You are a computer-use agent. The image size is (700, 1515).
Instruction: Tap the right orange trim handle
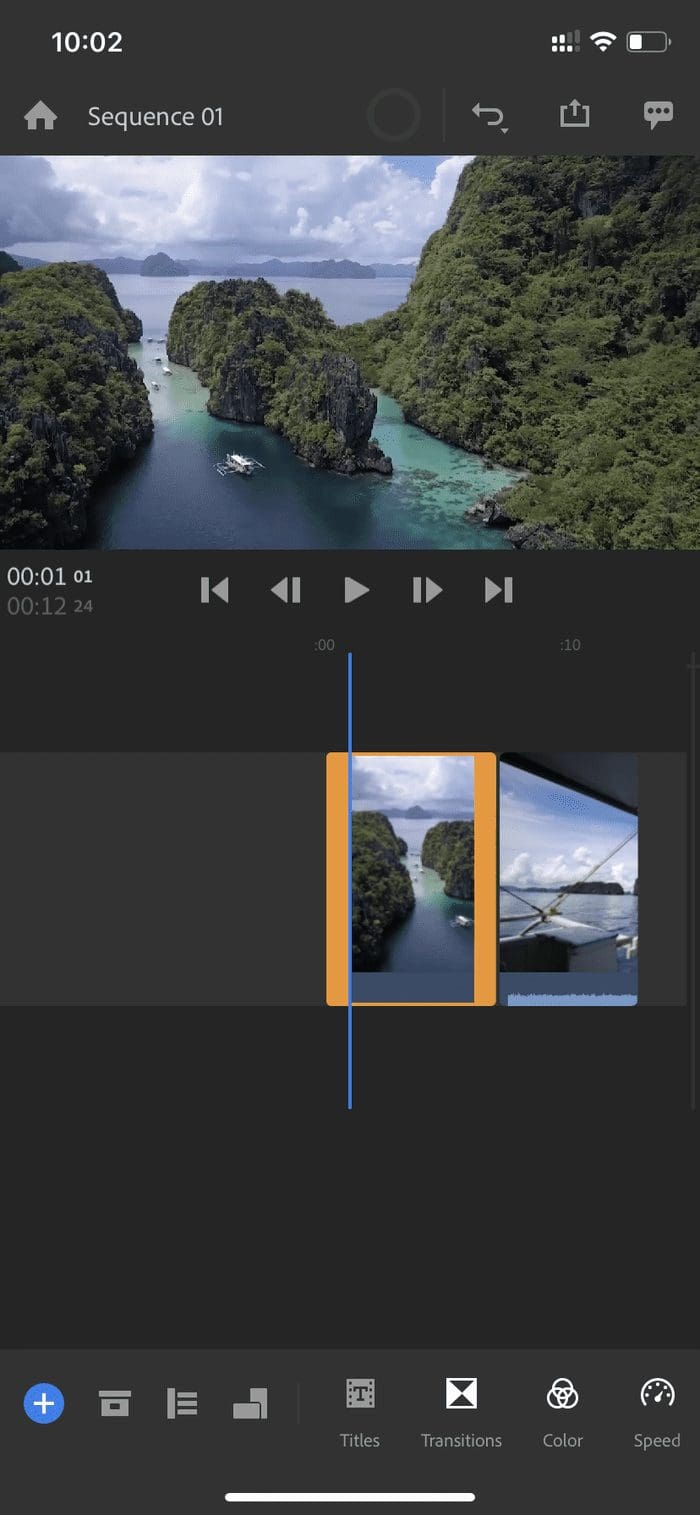tap(485, 879)
